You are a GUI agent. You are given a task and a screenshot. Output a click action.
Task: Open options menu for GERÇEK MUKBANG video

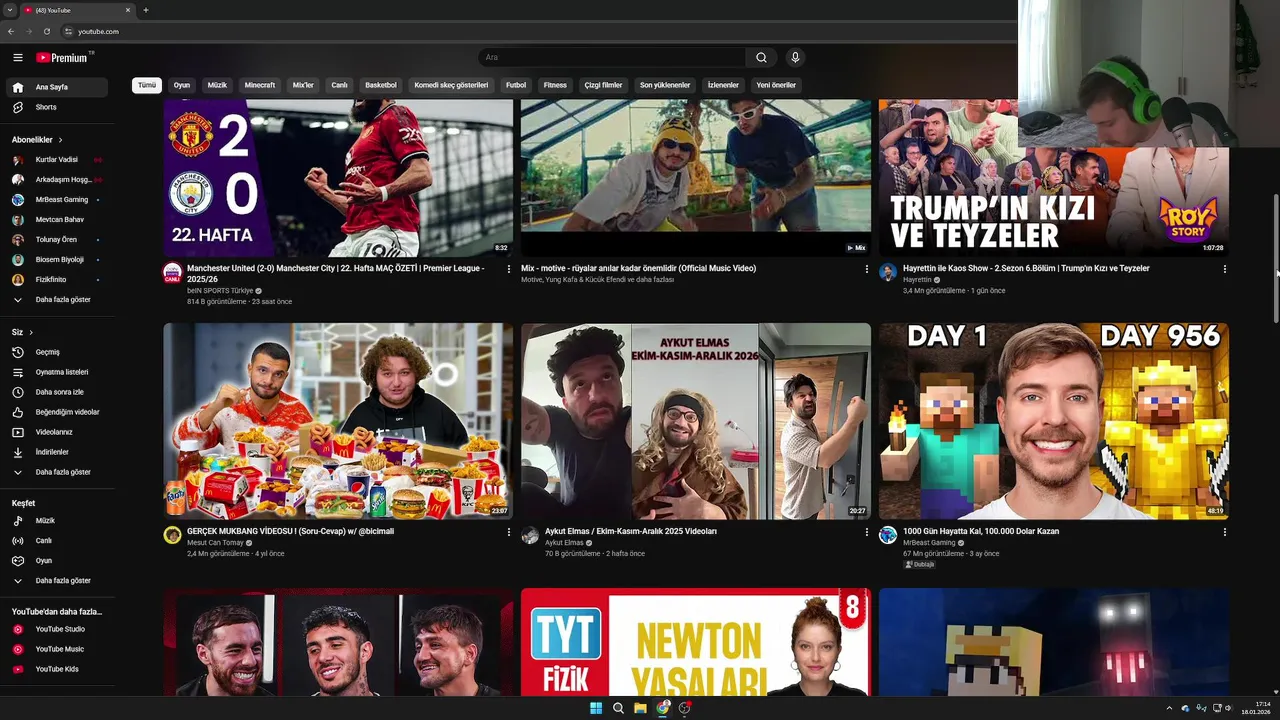coord(508,532)
